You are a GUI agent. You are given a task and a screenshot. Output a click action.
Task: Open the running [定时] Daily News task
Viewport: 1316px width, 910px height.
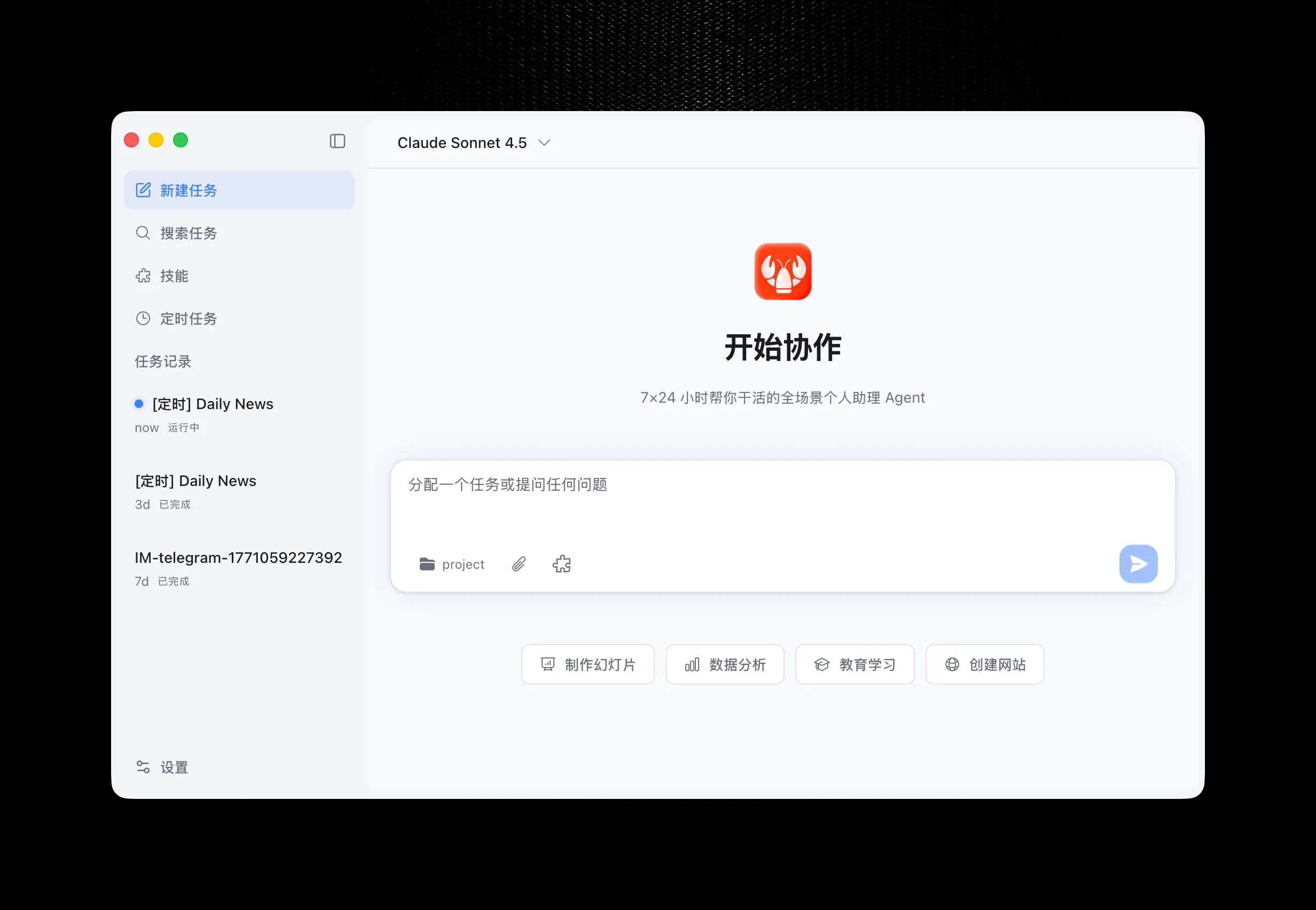[213, 404]
